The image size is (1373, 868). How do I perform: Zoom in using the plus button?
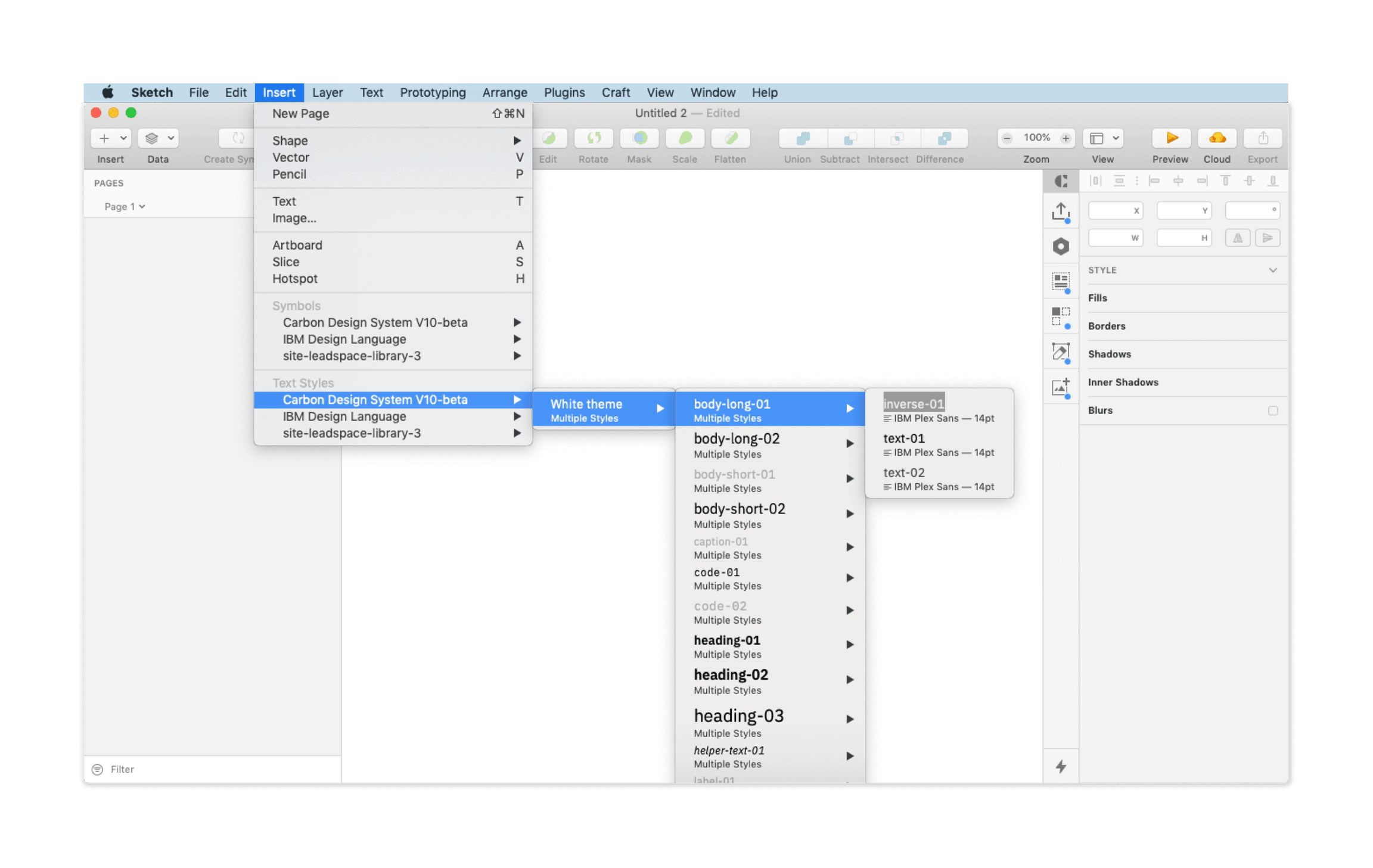pos(1067,138)
